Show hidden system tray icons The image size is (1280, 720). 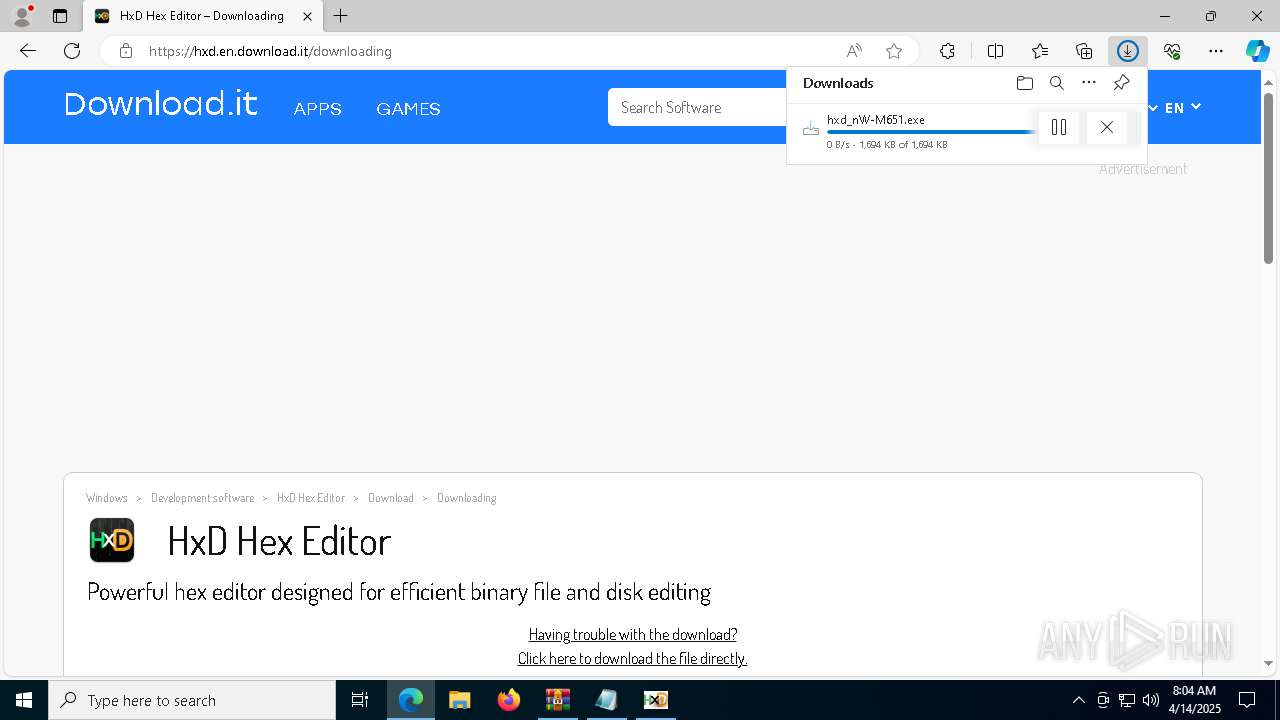coord(1078,700)
